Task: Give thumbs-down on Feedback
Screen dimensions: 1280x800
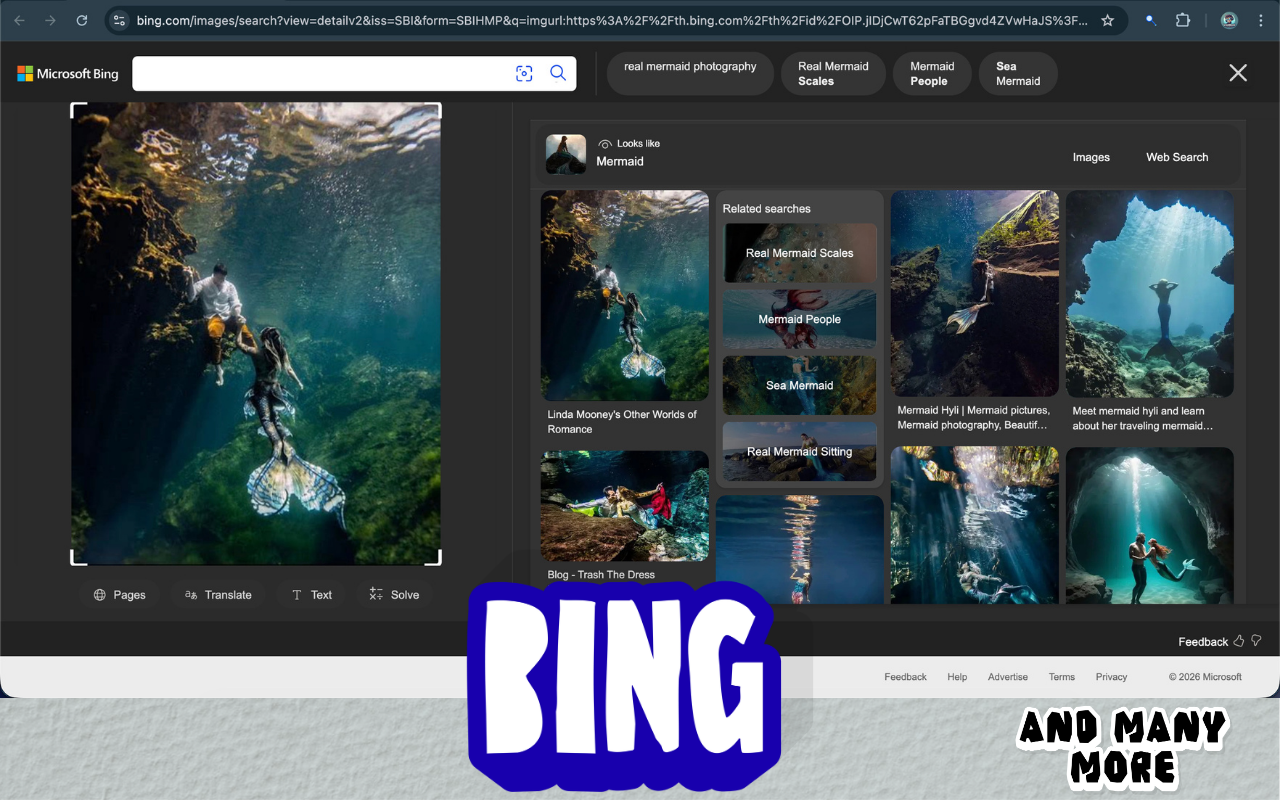Action: click(x=1256, y=641)
